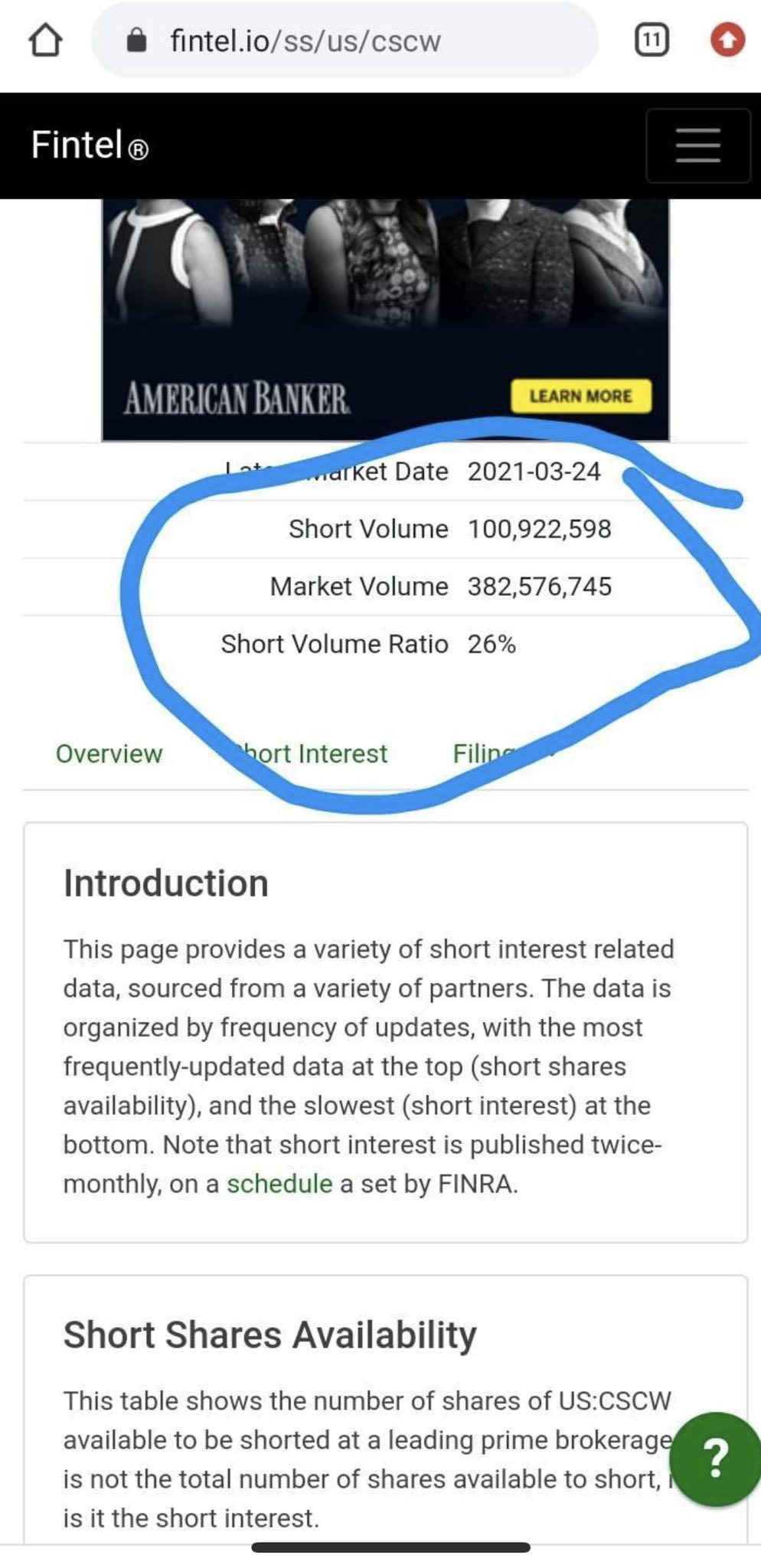The height and width of the screenshot is (1568, 761).
Task: Focus the fintel.io address bar
Action: (345, 40)
